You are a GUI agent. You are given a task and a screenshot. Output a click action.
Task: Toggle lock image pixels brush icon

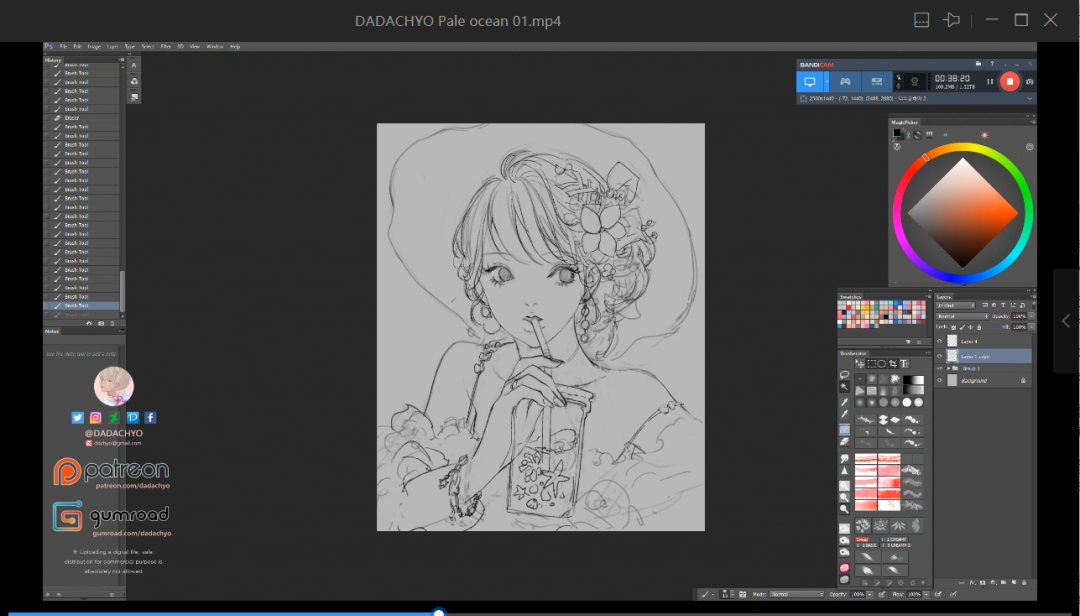click(x=962, y=327)
